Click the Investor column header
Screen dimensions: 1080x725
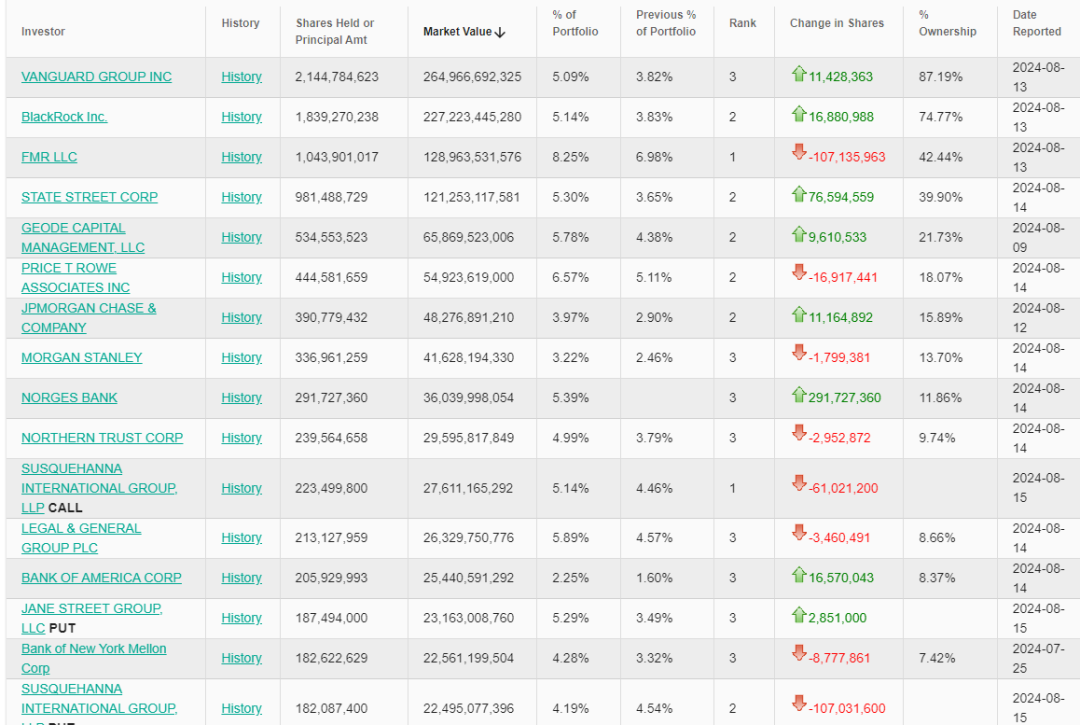coord(43,32)
